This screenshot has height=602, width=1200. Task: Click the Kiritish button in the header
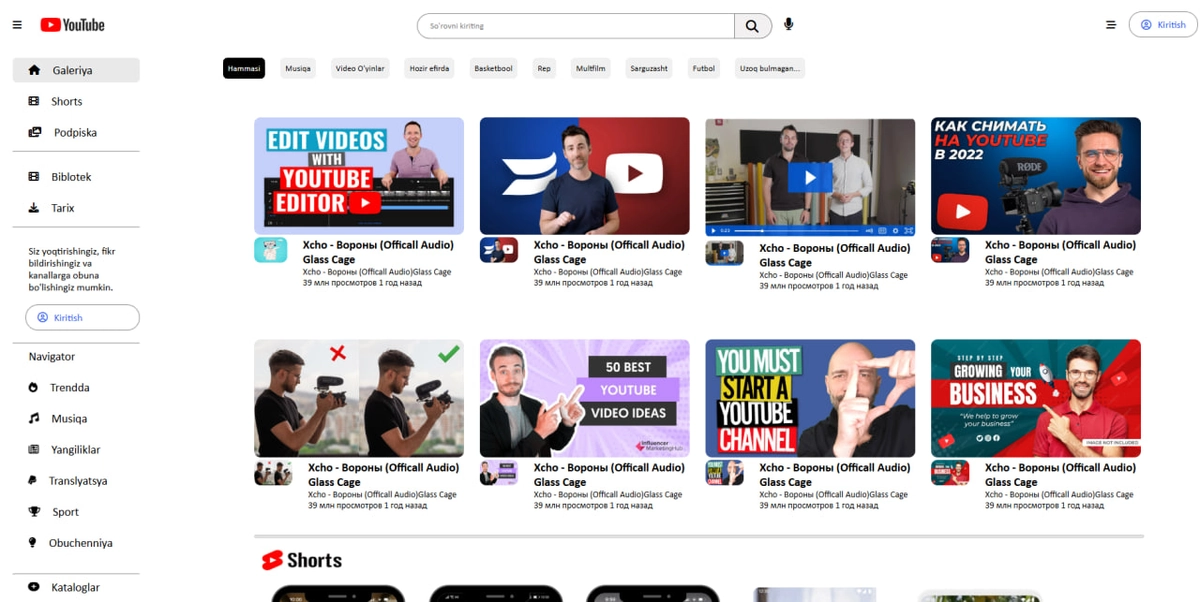point(1162,25)
